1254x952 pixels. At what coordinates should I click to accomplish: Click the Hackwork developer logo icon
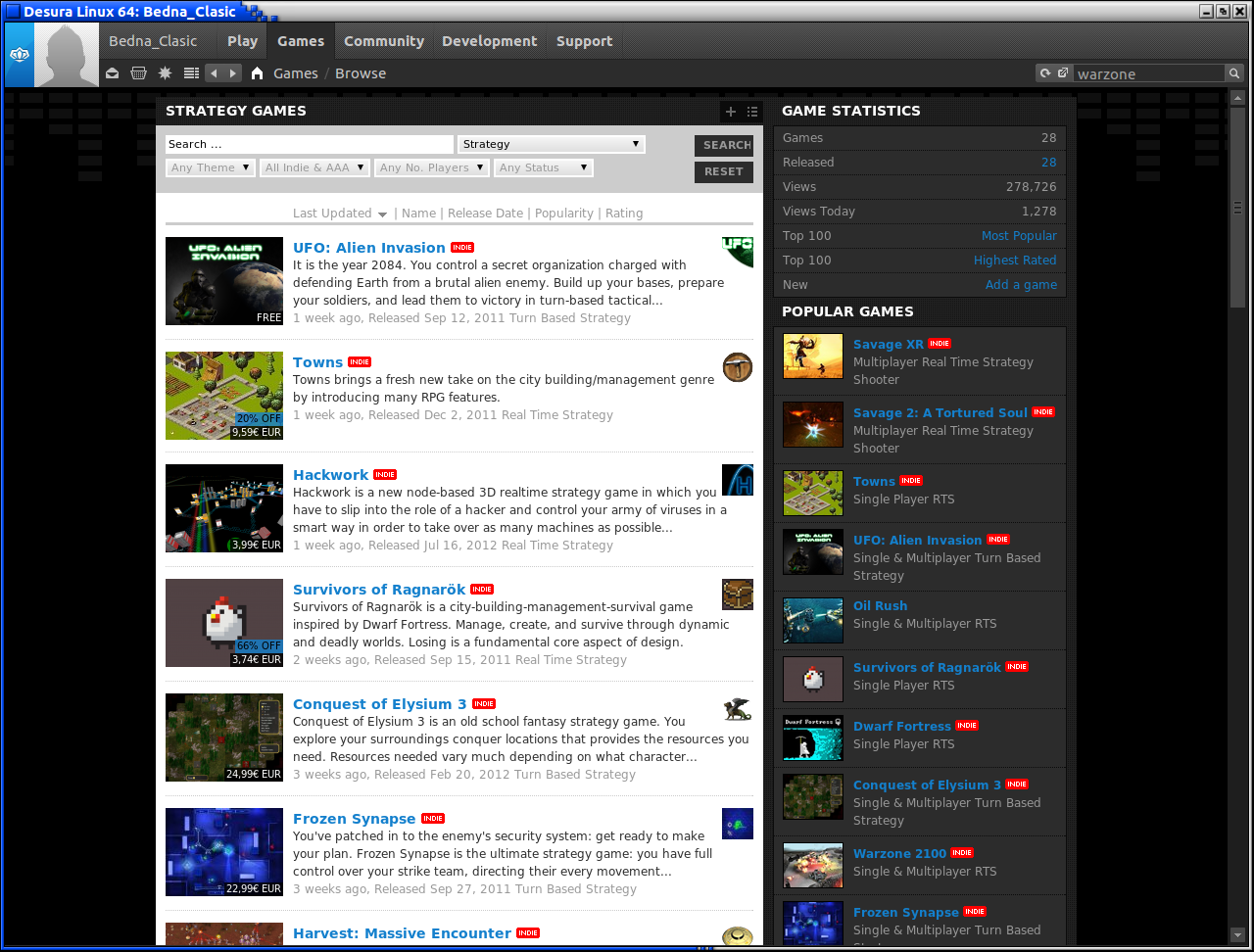click(738, 480)
